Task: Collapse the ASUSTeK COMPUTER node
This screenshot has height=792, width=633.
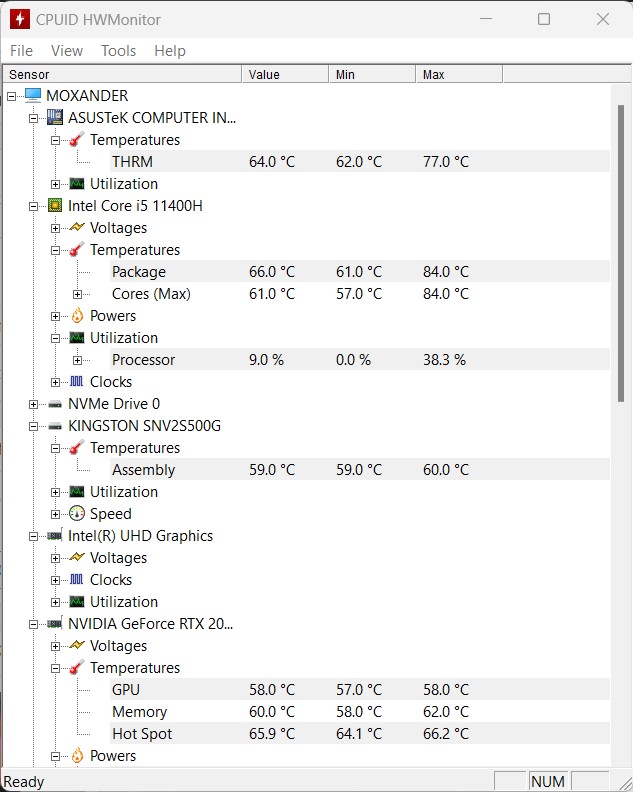Action: (33, 118)
